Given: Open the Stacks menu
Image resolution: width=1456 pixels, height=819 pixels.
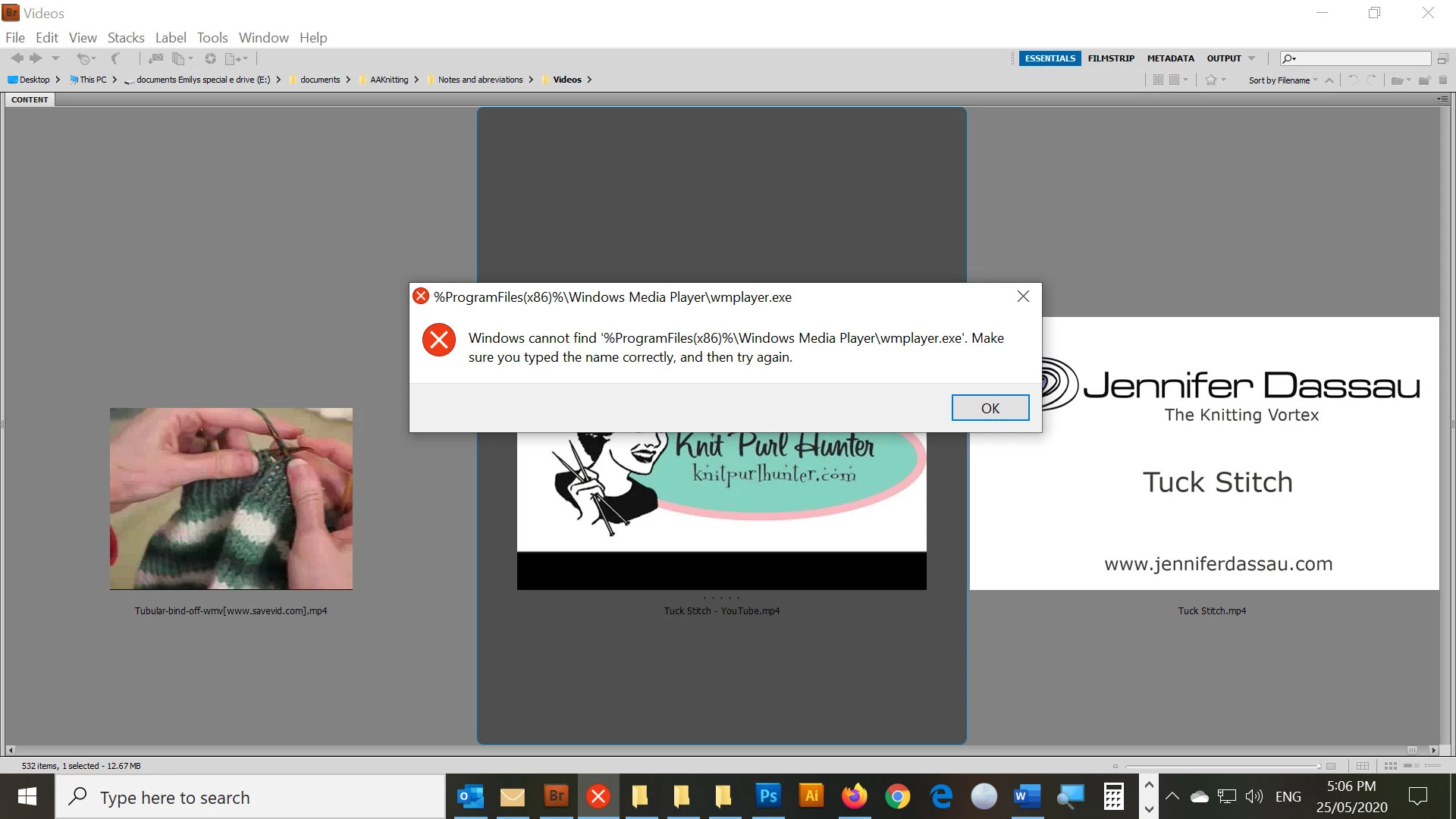Looking at the screenshot, I should point(125,37).
